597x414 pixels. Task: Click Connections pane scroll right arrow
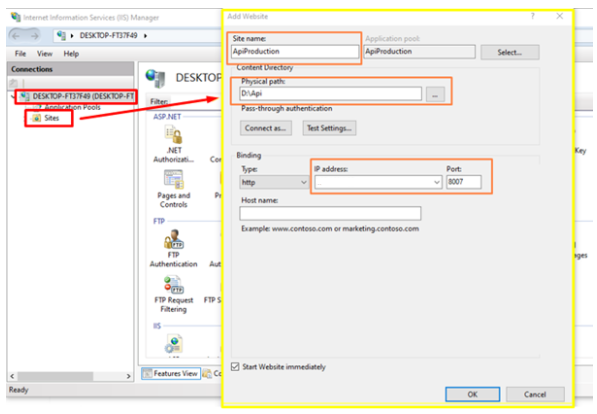(x=129, y=376)
